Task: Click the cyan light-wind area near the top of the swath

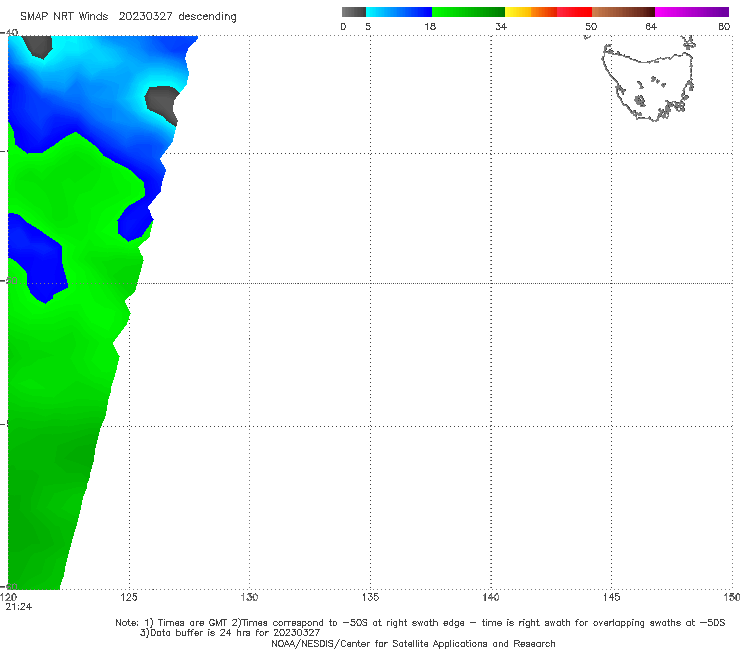Action: click(x=80, y=50)
